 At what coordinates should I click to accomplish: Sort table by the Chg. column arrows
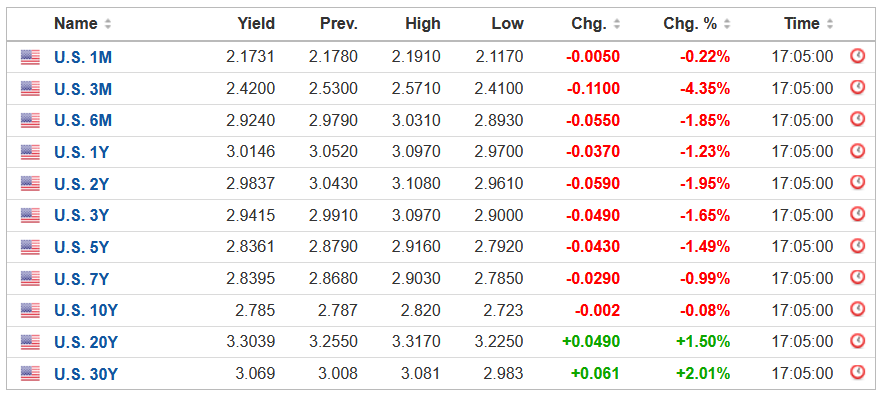point(617,24)
